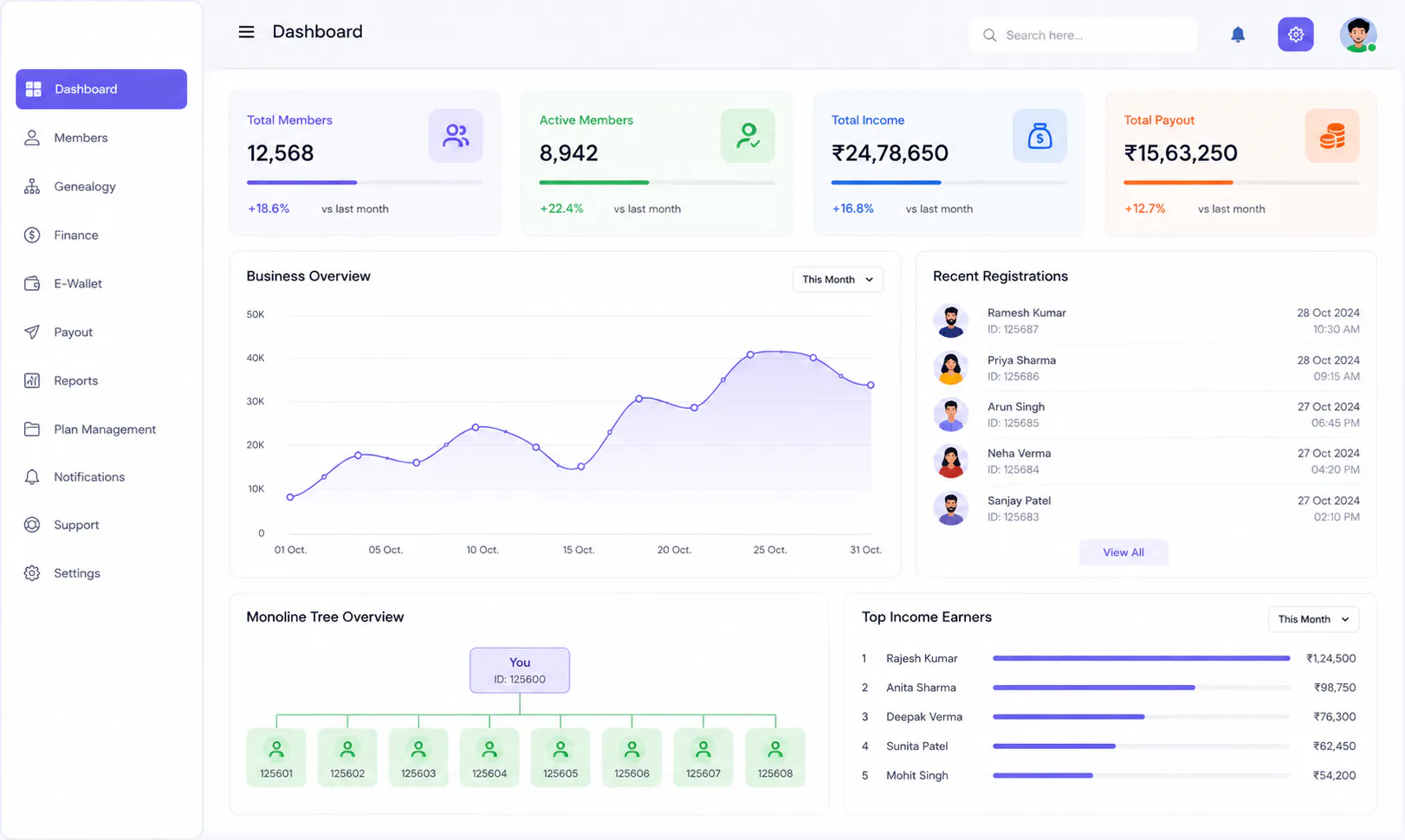Select tree node 125608

775,757
